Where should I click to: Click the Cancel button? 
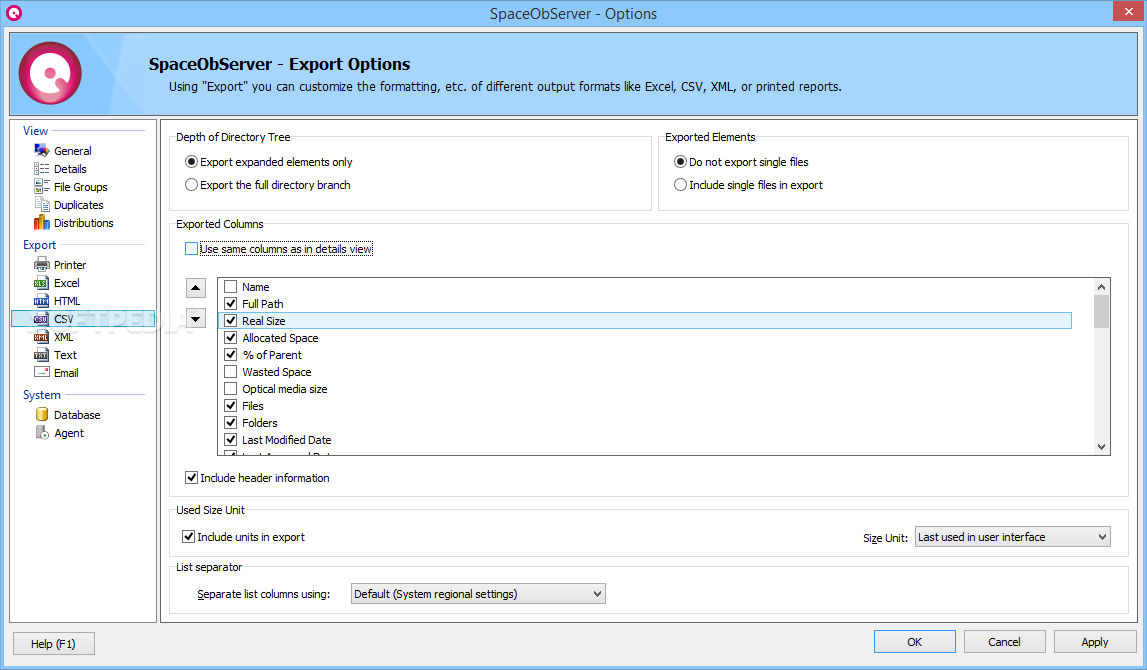coord(1004,641)
